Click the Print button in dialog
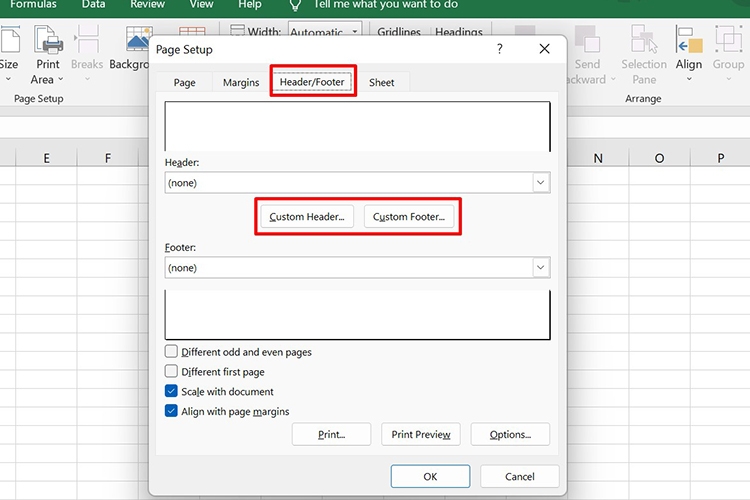 coord(331,434)
